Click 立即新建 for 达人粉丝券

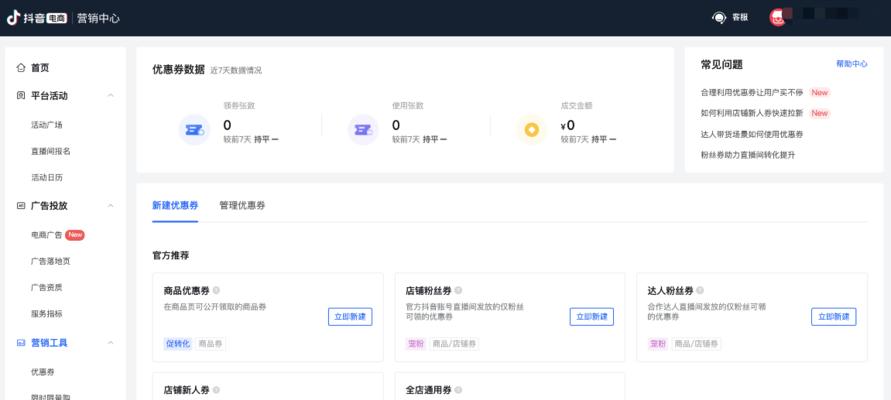(x=834, y=316)
